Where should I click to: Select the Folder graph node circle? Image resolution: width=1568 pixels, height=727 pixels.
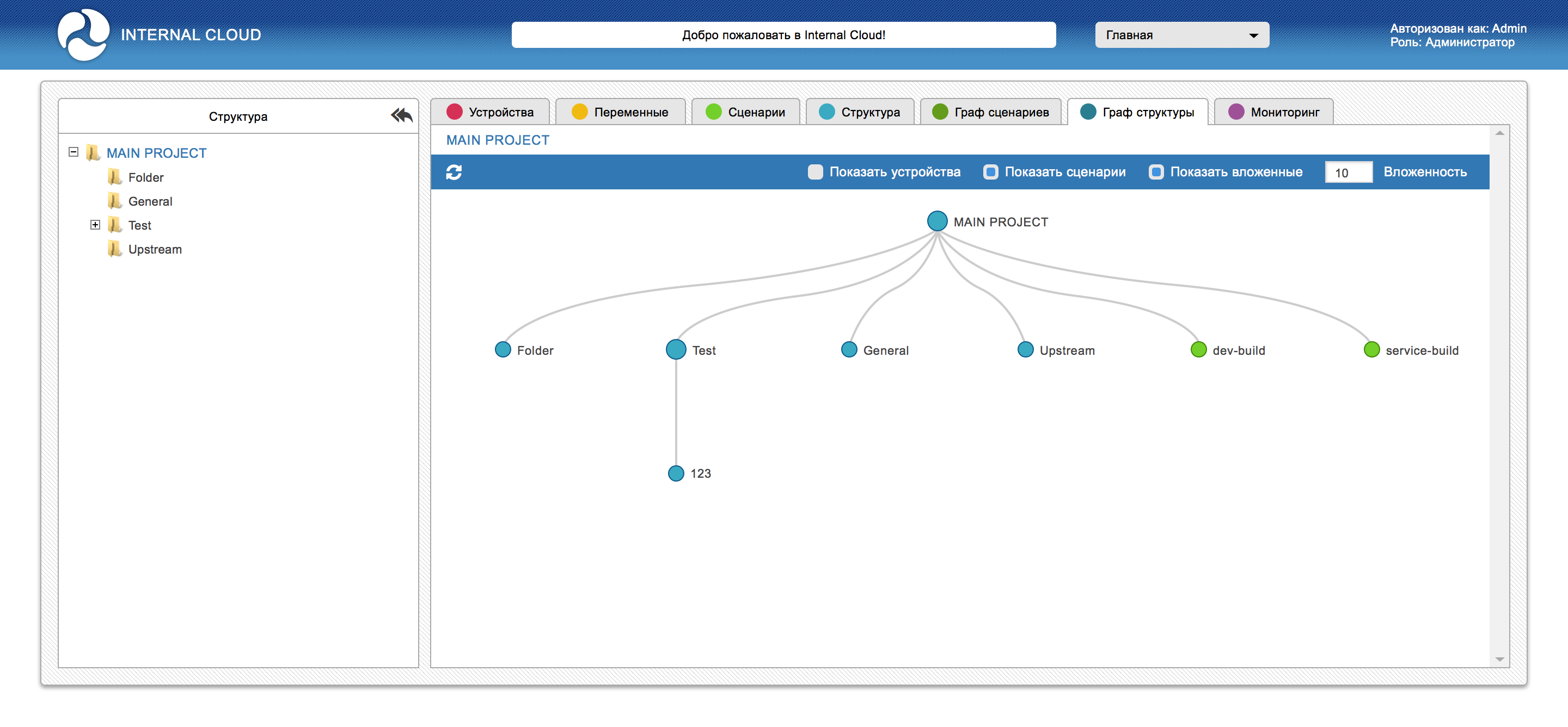[503, 350]
